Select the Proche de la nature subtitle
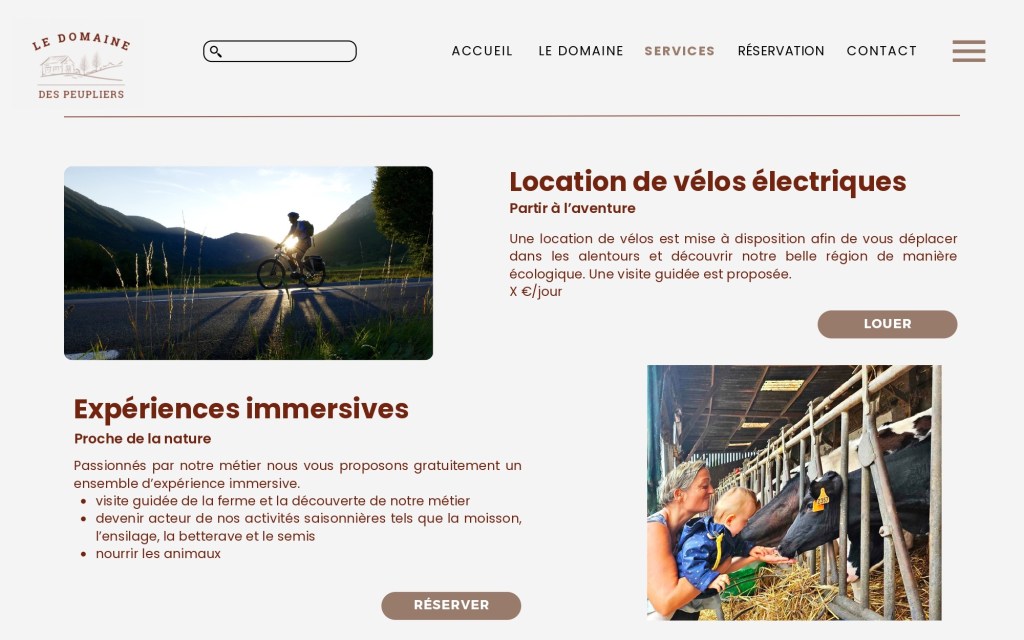The image size is (1024, 640). (x=142, y=439)
